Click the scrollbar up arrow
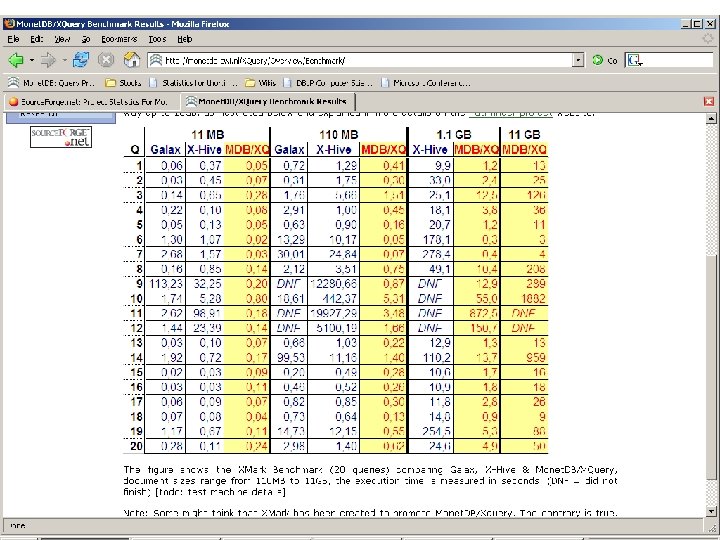Screen dimensions: 720x540 point(710,118)
